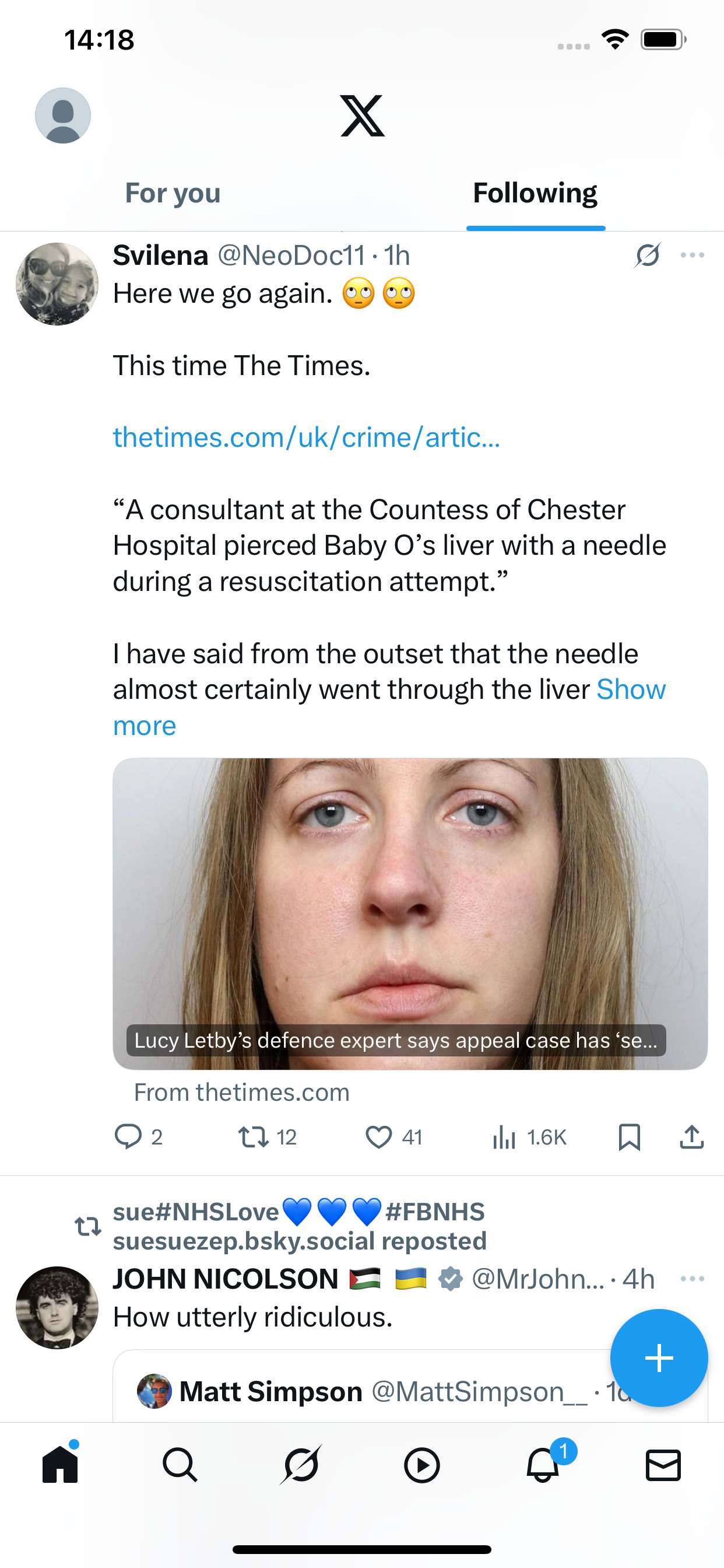The width and height of the screenshot is (724, 1568).
Task: Open thetimes.com article link
Action: pyautogui.click(x=306, y=437)
